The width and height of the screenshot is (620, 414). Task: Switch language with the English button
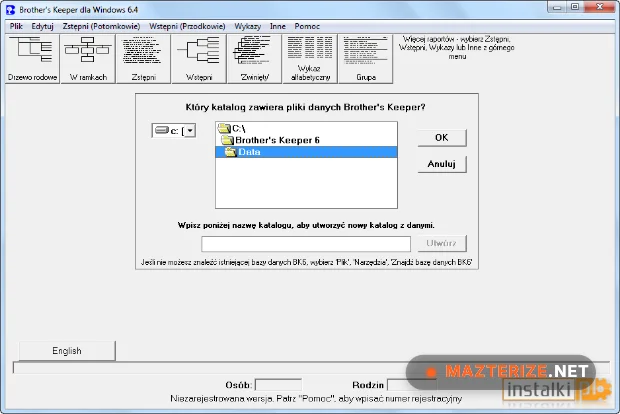coord(67,351)
